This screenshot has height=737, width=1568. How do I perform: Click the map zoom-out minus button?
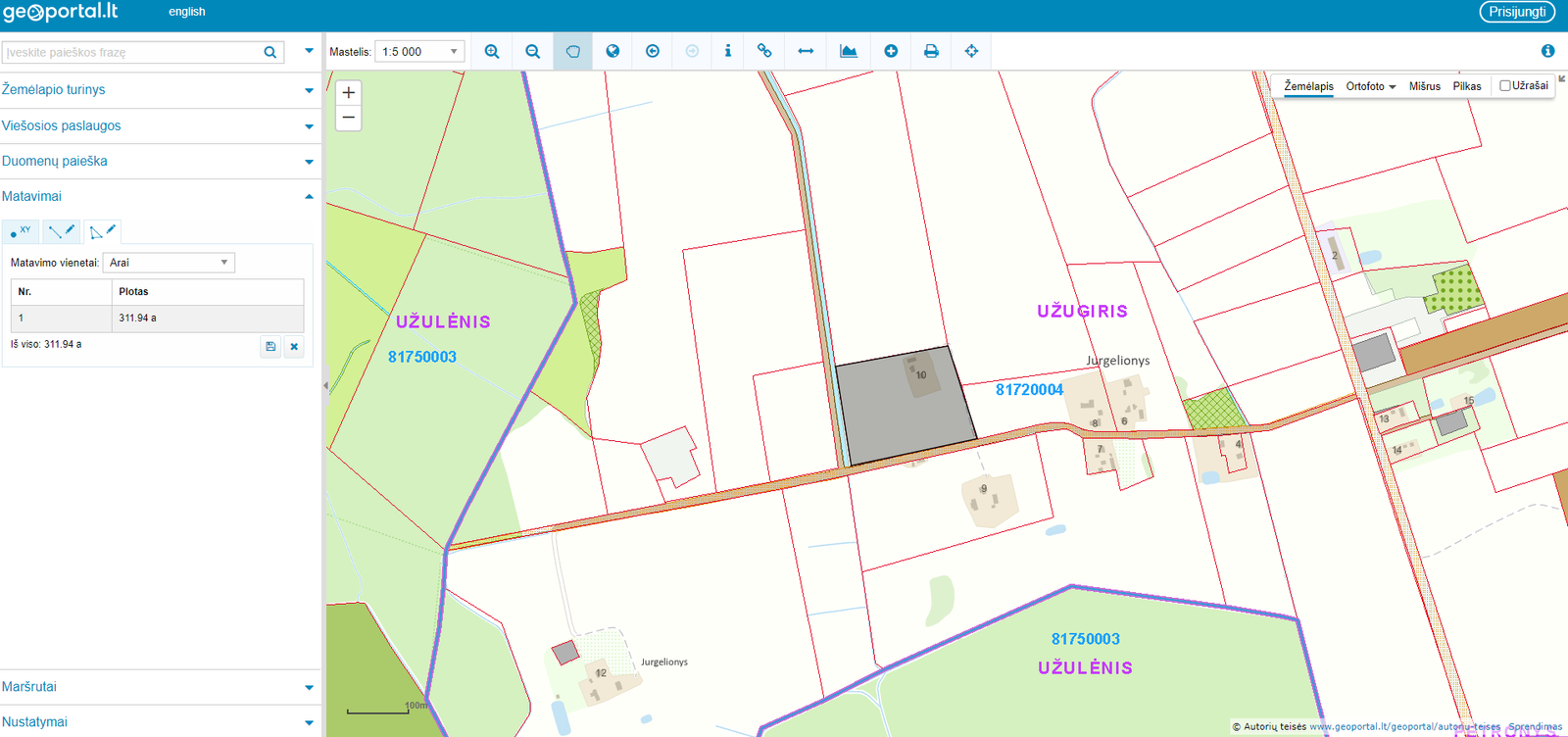point(348,118)
